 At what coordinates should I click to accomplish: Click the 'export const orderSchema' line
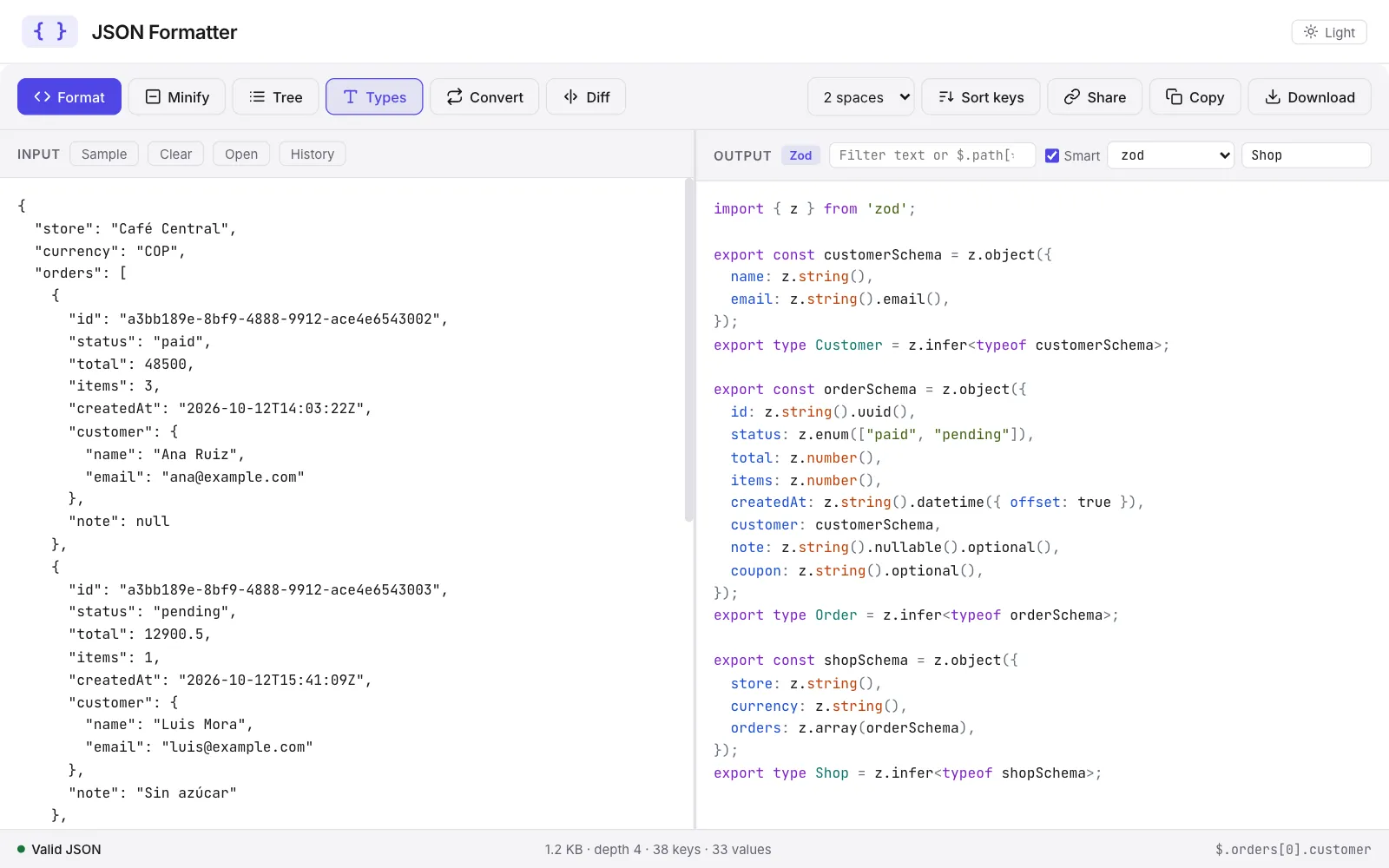[870, 389]
